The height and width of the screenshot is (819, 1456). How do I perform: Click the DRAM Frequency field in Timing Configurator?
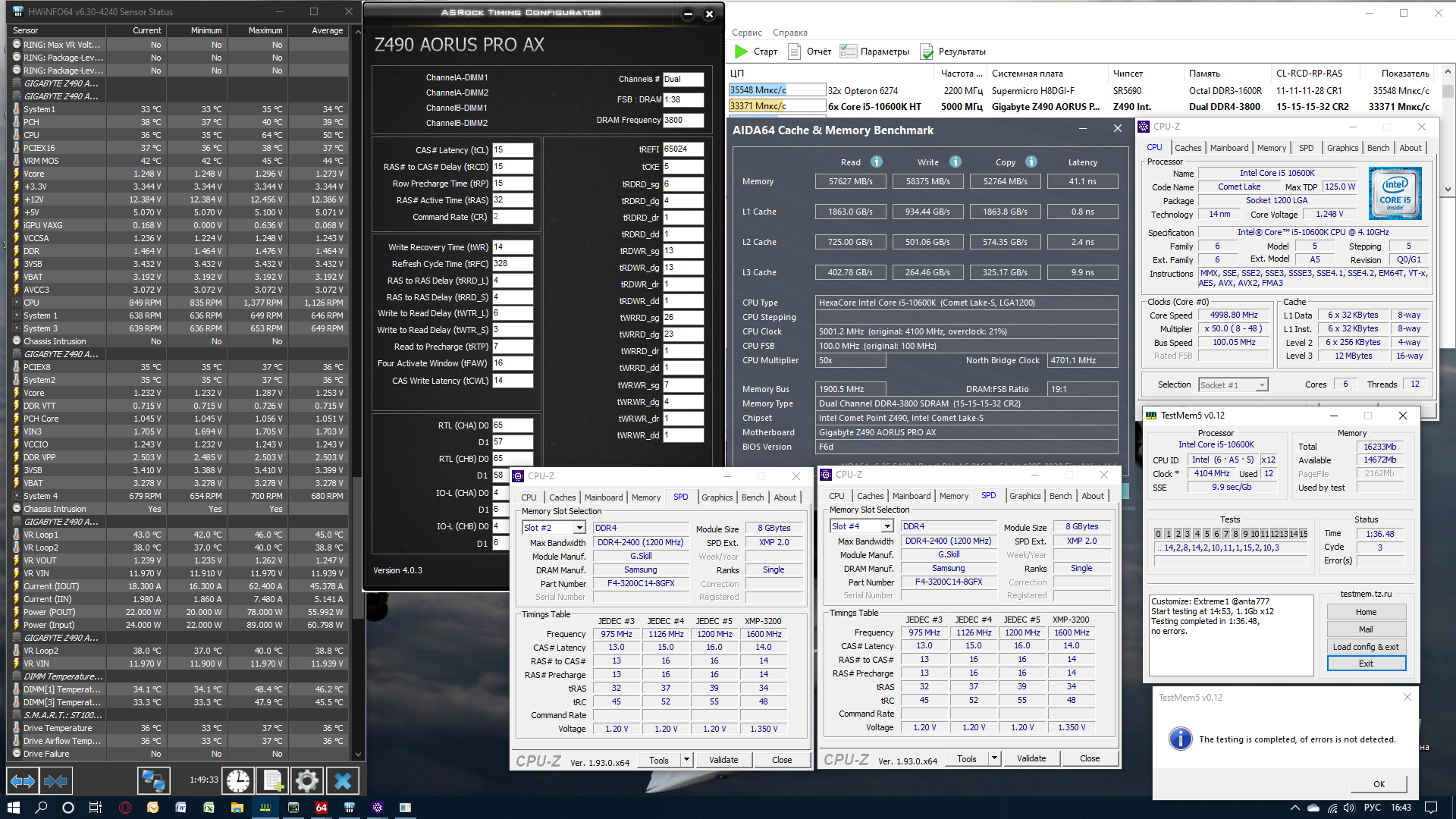click(682, 120)
